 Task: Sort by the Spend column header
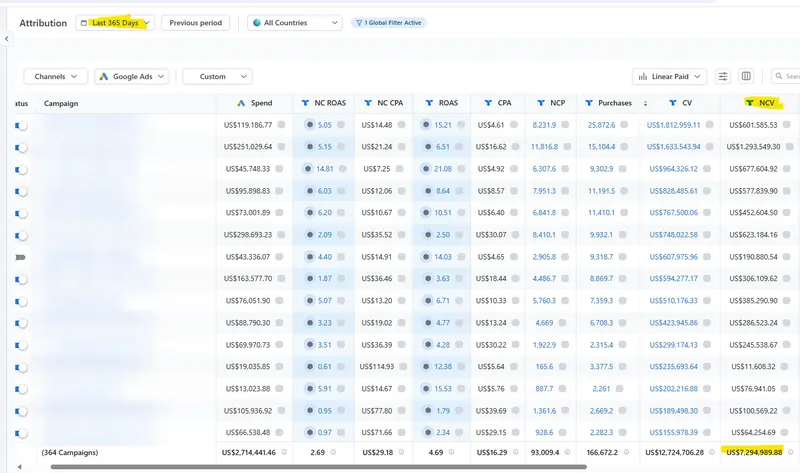pos(255,103)
